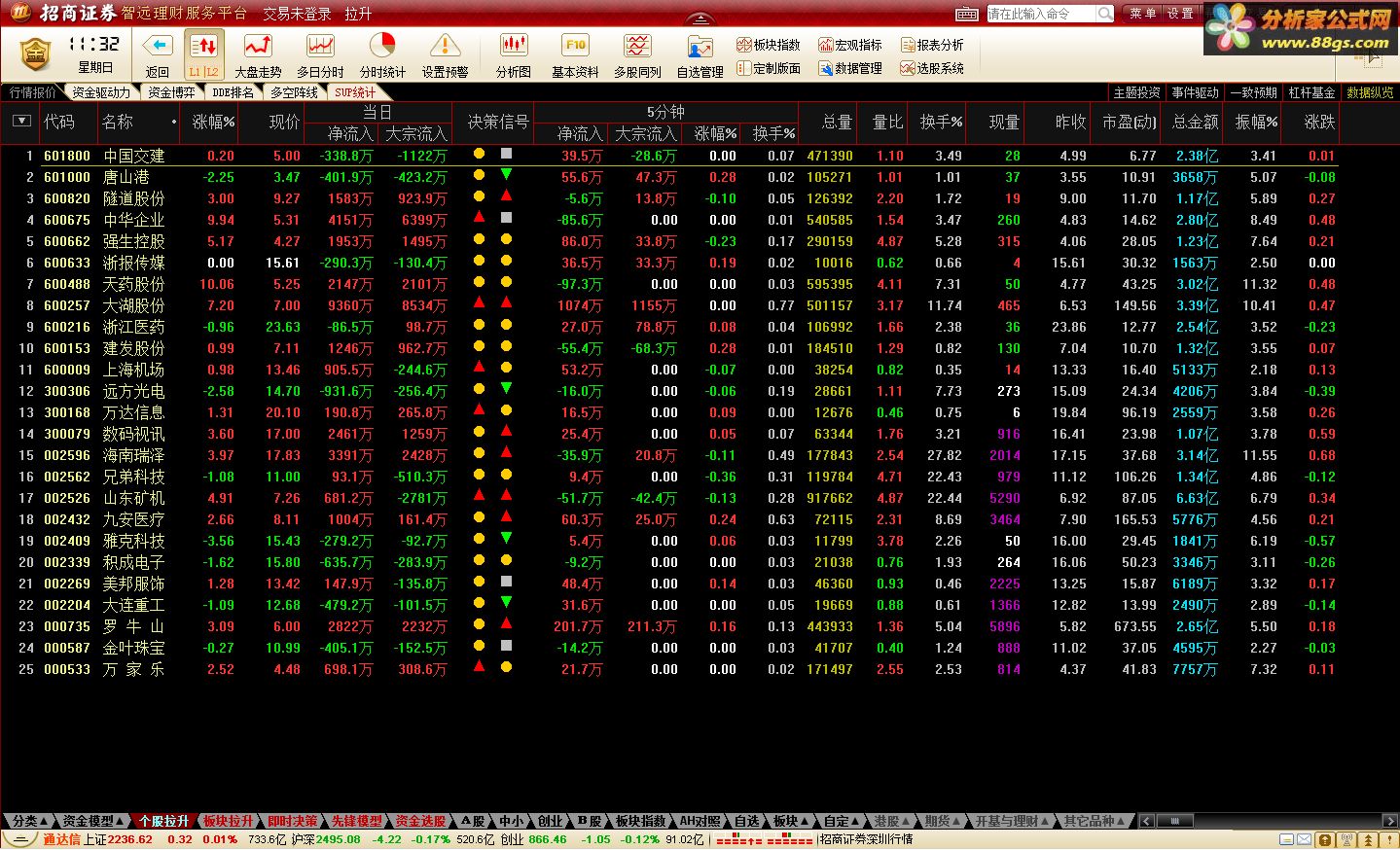The height and width of the screenshot is (850, 1400).
Task: Expand the 港股 bottom tab menu
Action: [x=891, y=821]
